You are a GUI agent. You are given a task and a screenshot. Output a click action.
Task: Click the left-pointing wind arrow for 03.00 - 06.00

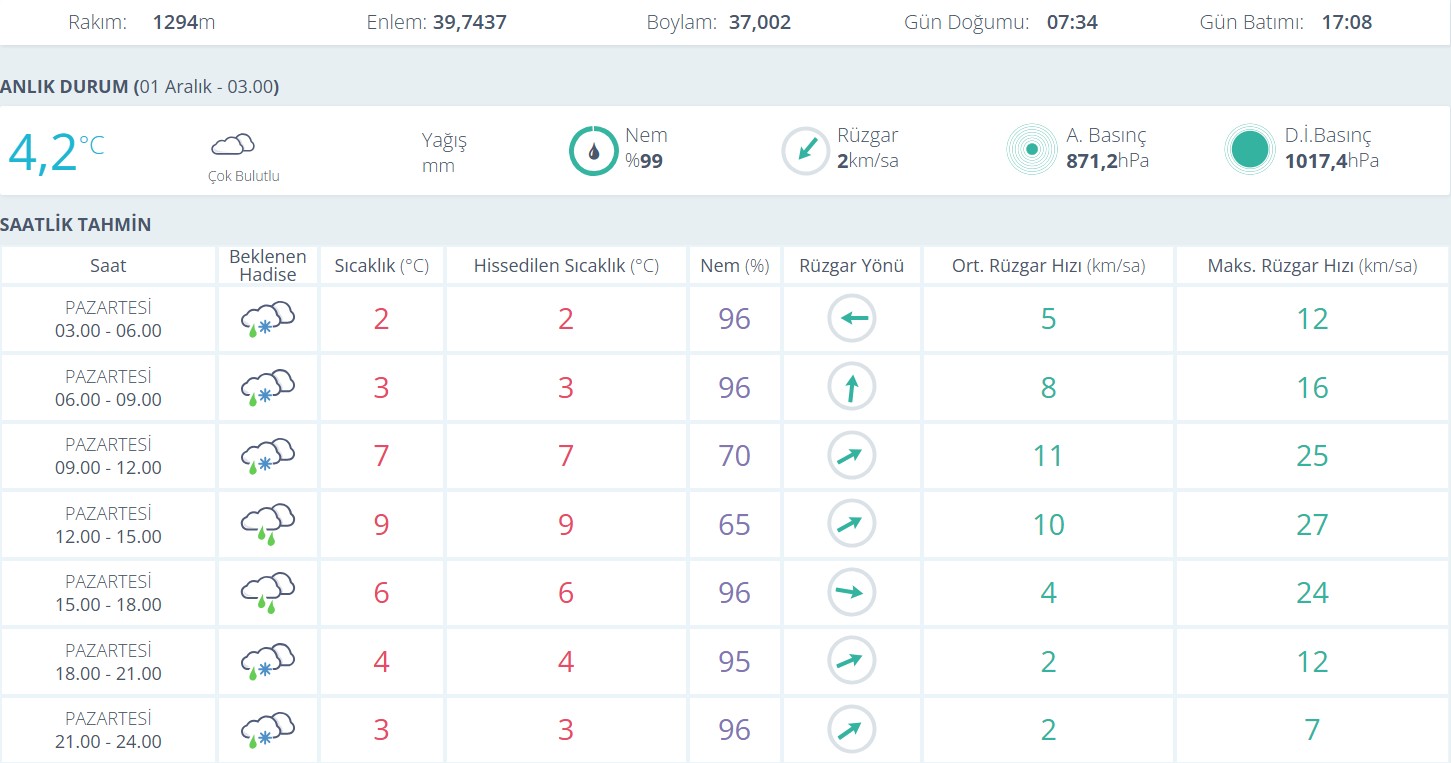click(852, 319)
